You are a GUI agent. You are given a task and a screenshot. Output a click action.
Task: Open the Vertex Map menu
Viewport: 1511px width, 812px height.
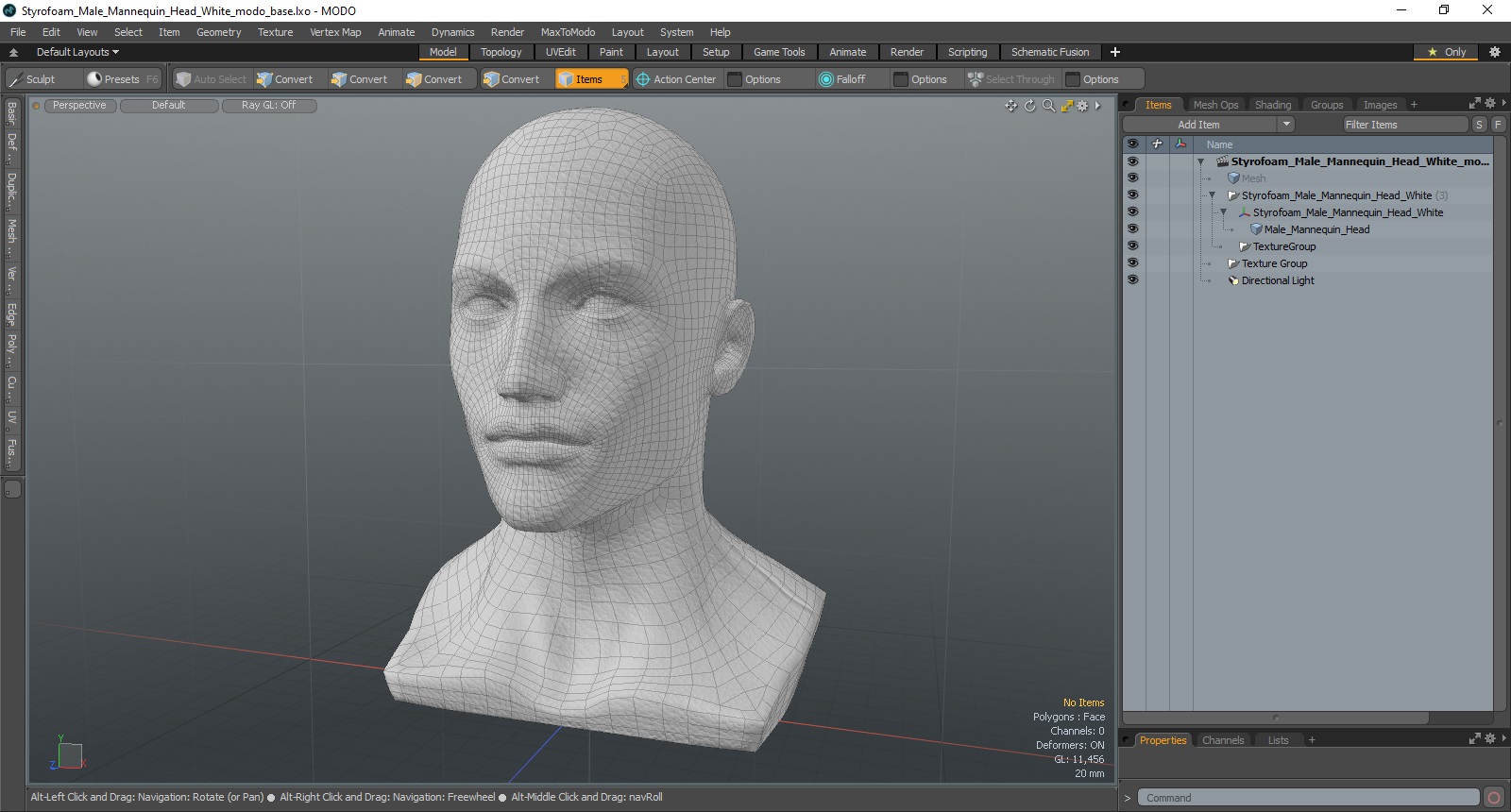point(335,32)
